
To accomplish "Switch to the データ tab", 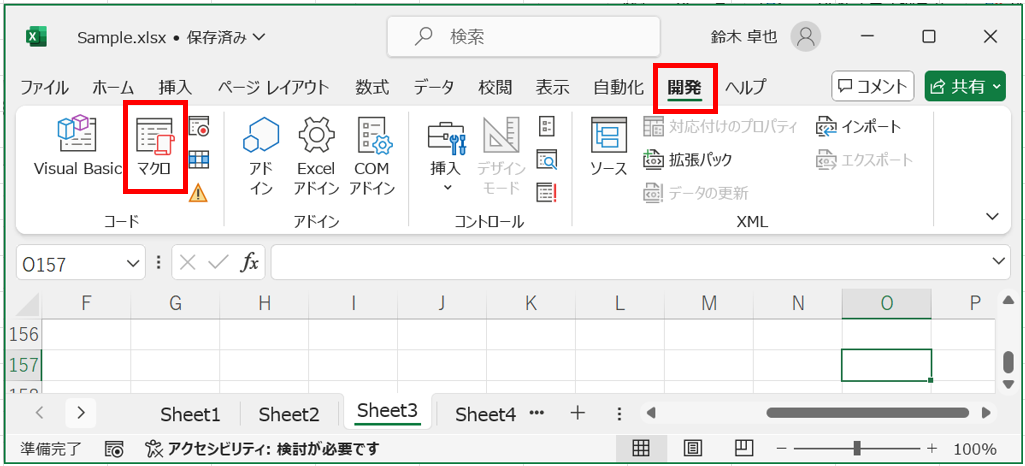I will point(433,87).
